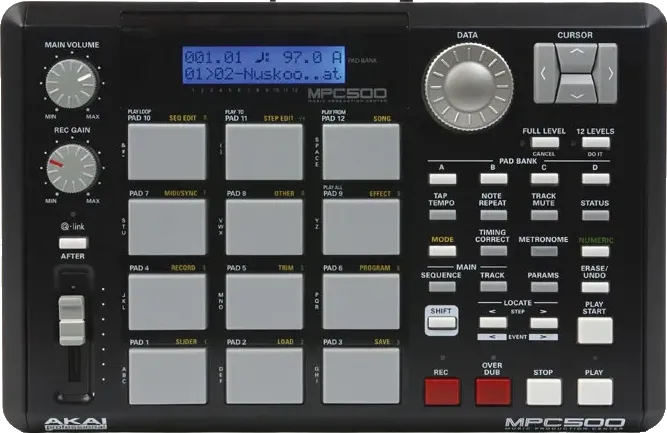Viewport: 667px width, 433px height.
Task: Strike PAD 5 Trim pad
Action: (x=264, y=302)
